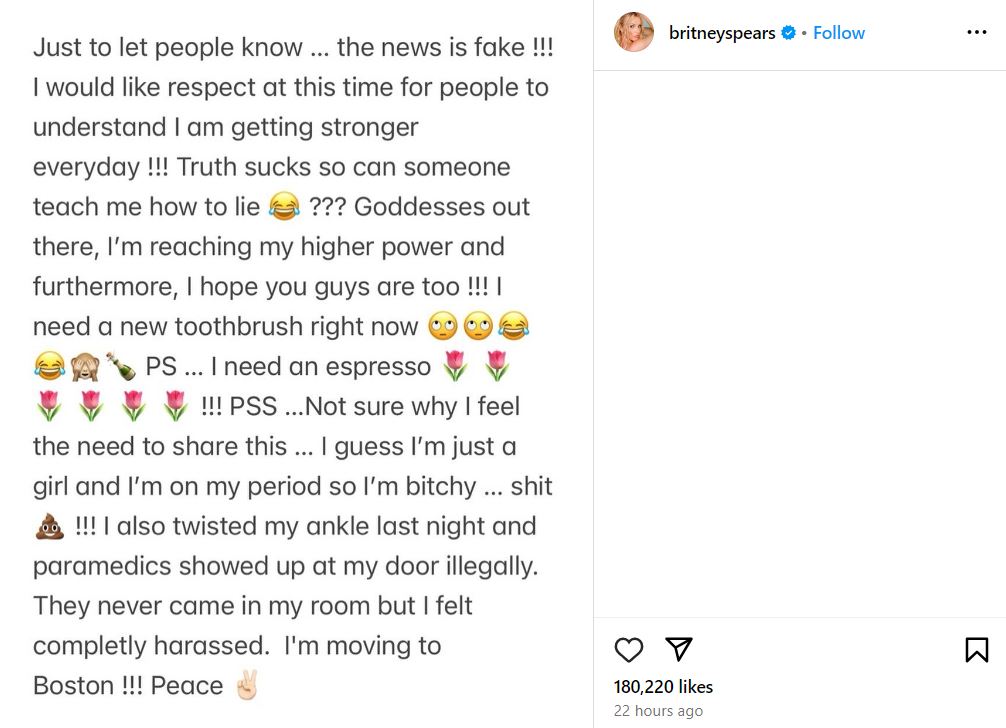Screen dimensions: 1006x728
Task: Share the post via paper plane icon
Action: pyautogui.click(x=679, y=650)
